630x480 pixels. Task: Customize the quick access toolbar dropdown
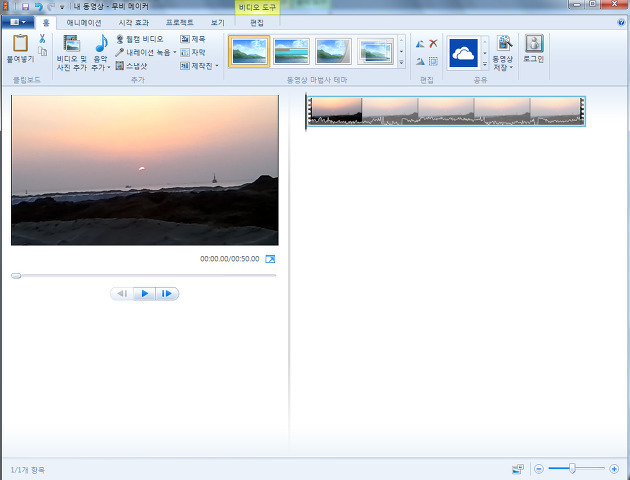pos(62,7)
